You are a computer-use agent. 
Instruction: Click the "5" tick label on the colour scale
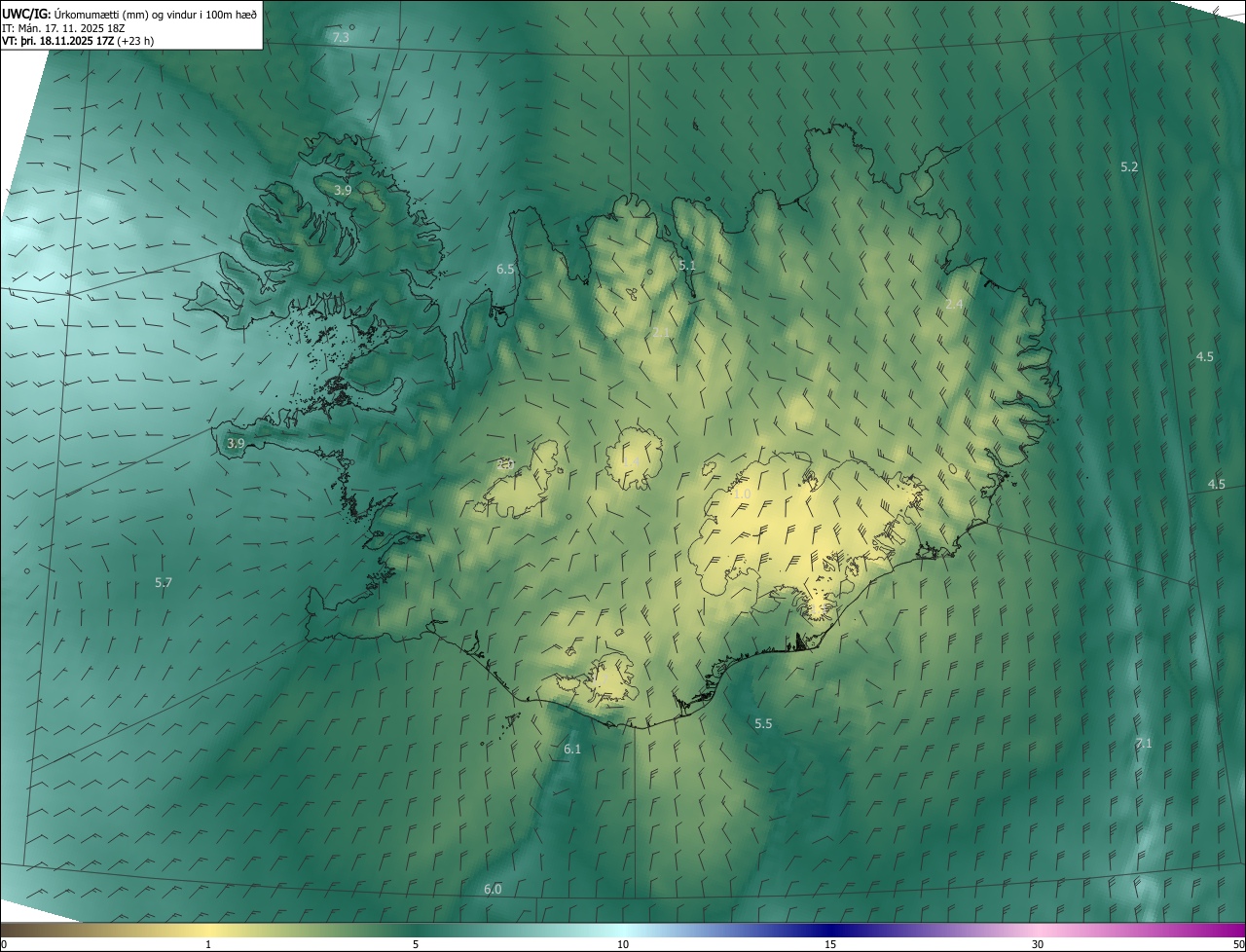point(416,944)
